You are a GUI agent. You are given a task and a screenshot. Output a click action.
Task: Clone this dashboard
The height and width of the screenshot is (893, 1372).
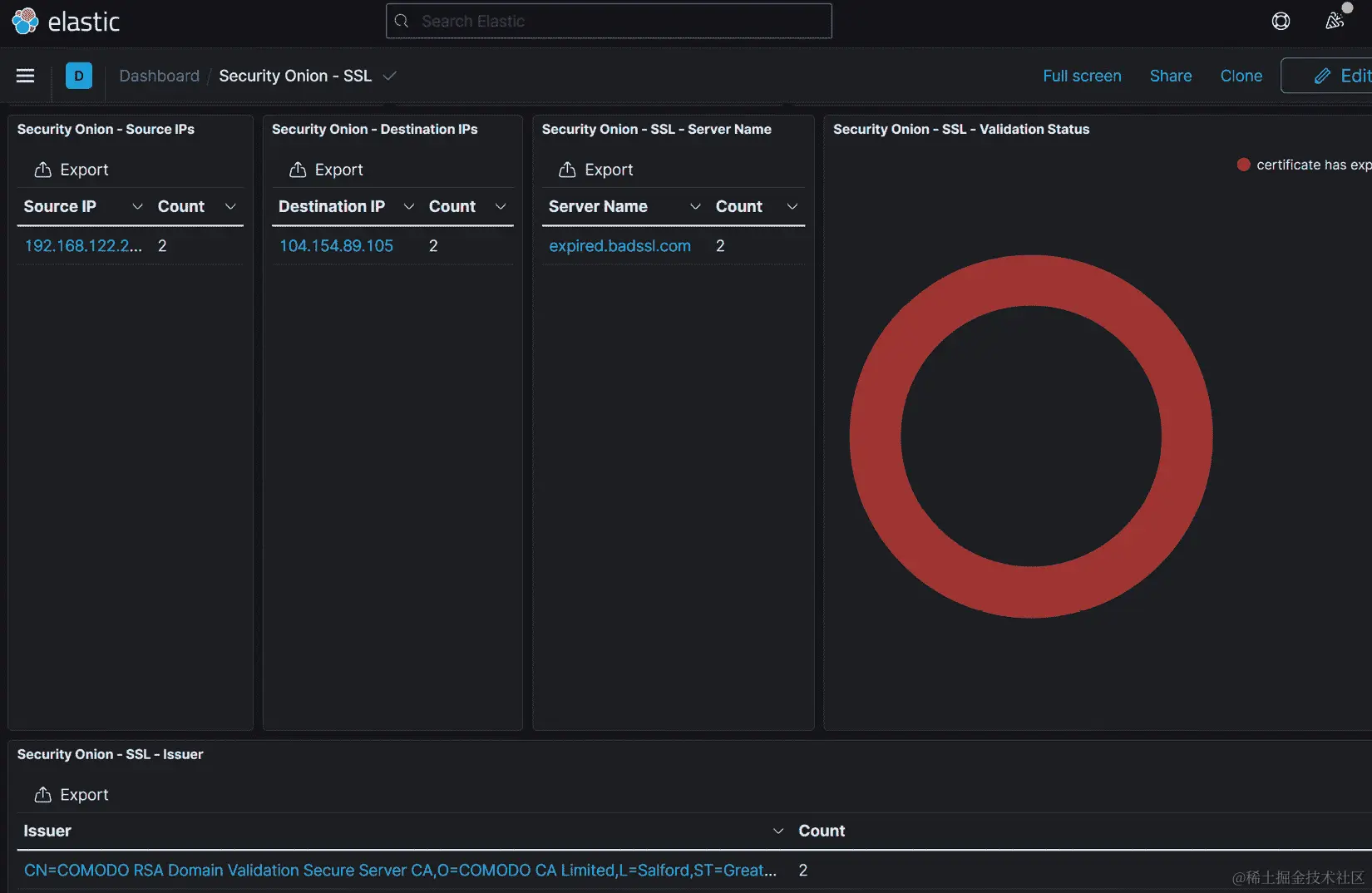(x=1241, y=76)
